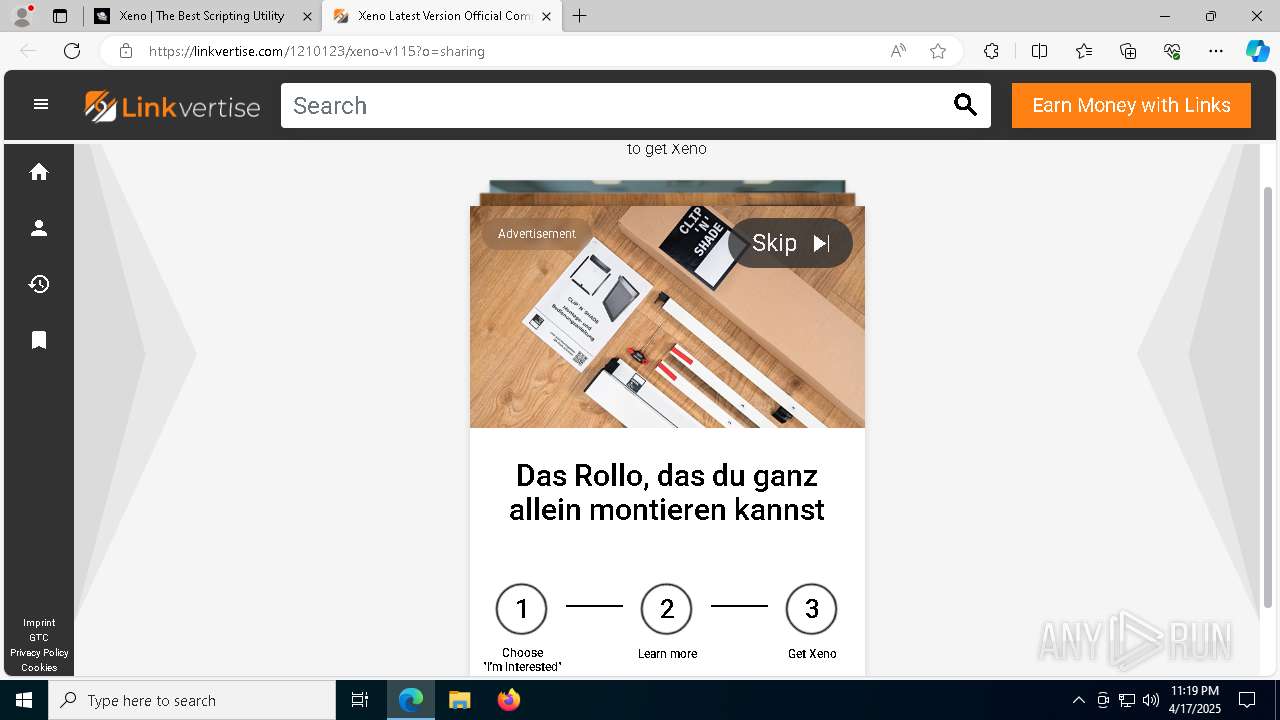The width and height of the screenshot is (1280, 720).
Task: Go back with the browser back arrow
Action: tap(28, 51)
